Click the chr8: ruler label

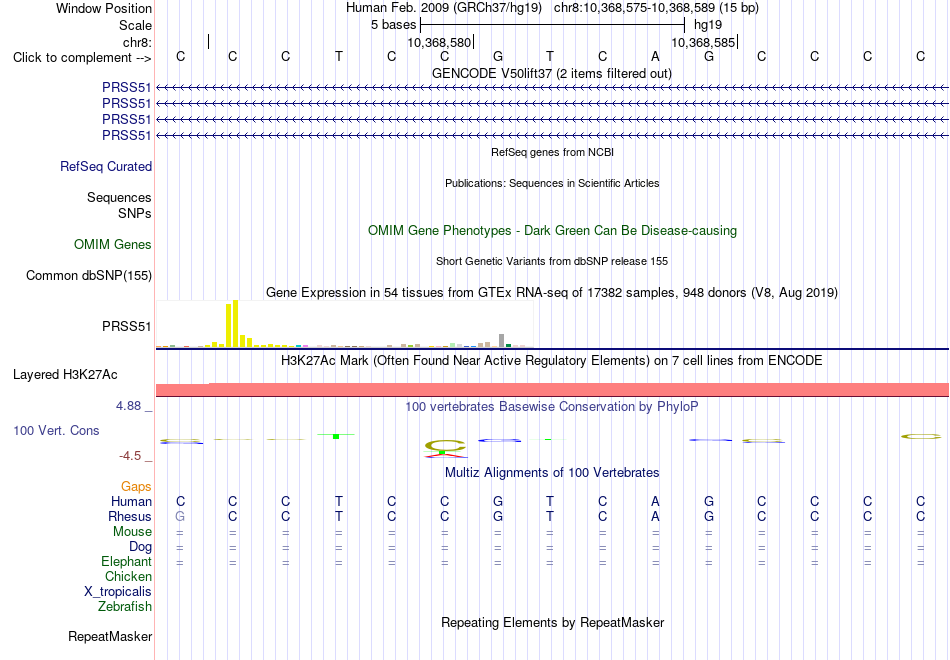point(137,42)
